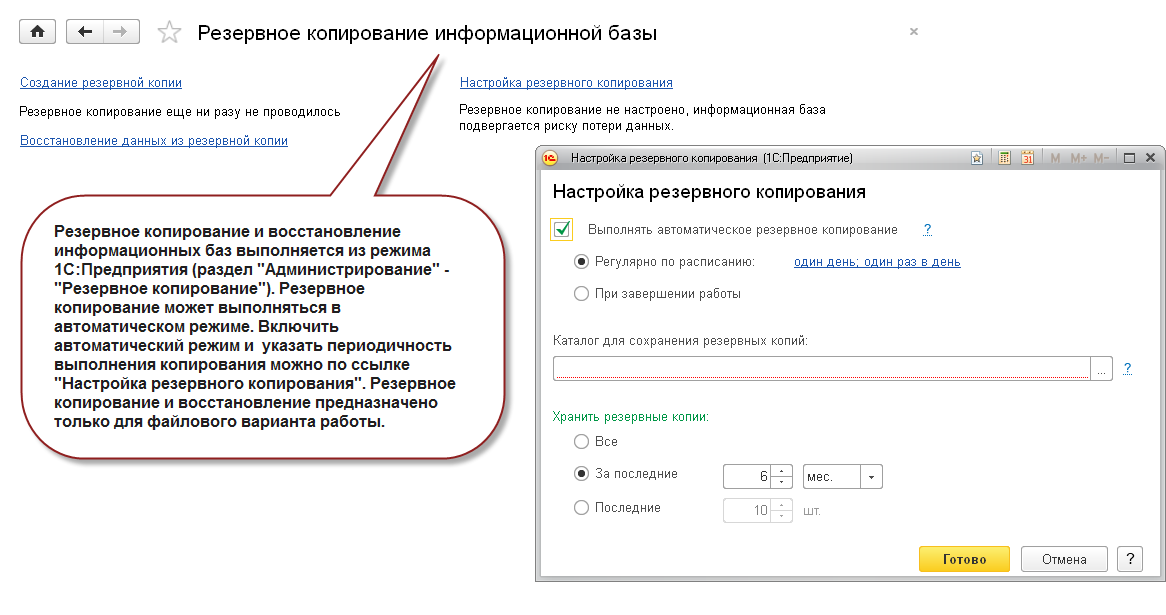Click 'Резервное копирование еще ни разу не проводилось' text

[x=180, y=112]
